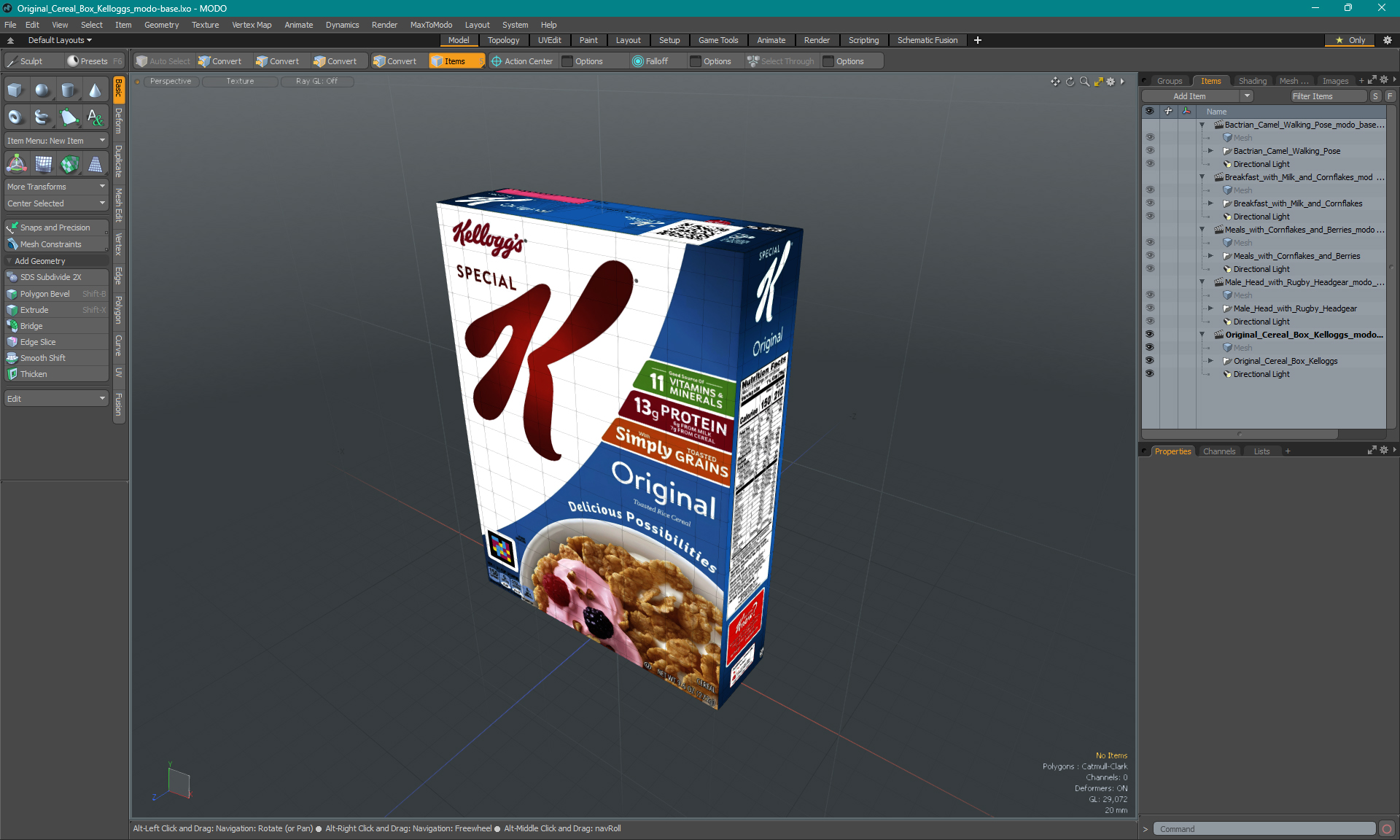
Task: Toggle visibility of Original_Cereal_Box_Kelloggs_modo scene row
Action: (x=1150, y=335)
